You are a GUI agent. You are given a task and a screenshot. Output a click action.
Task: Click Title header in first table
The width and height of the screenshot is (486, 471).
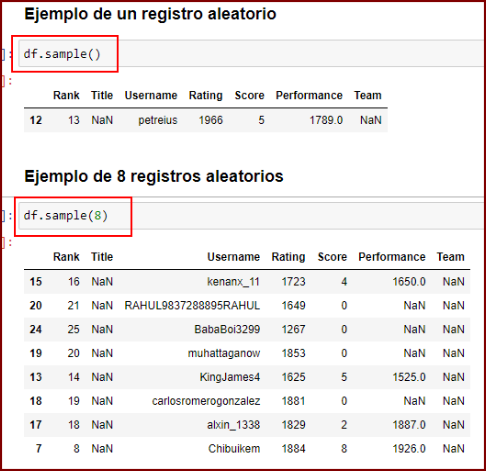pyautogui.click(x=102, y=95)
